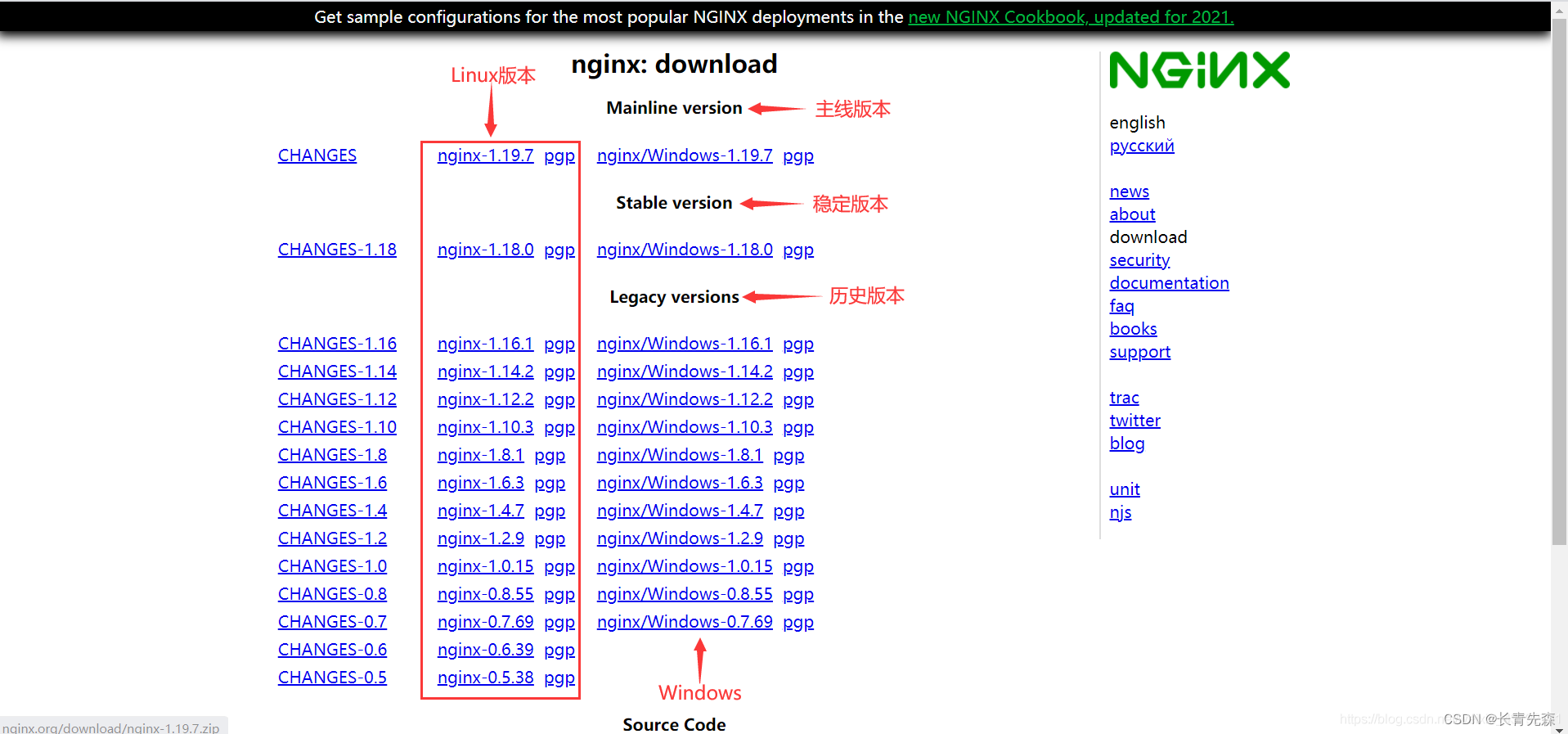Download nginx/Windows-1.19.7
Screen dimensions: 1568x734
[x=685, y=155]
